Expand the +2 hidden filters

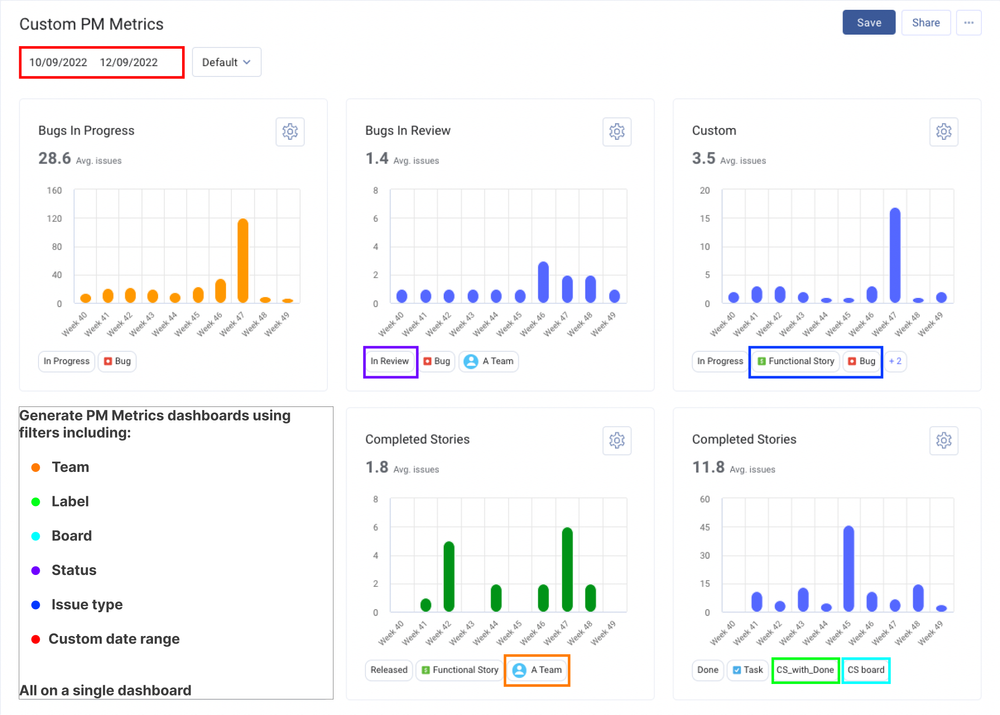click(896, 361)
